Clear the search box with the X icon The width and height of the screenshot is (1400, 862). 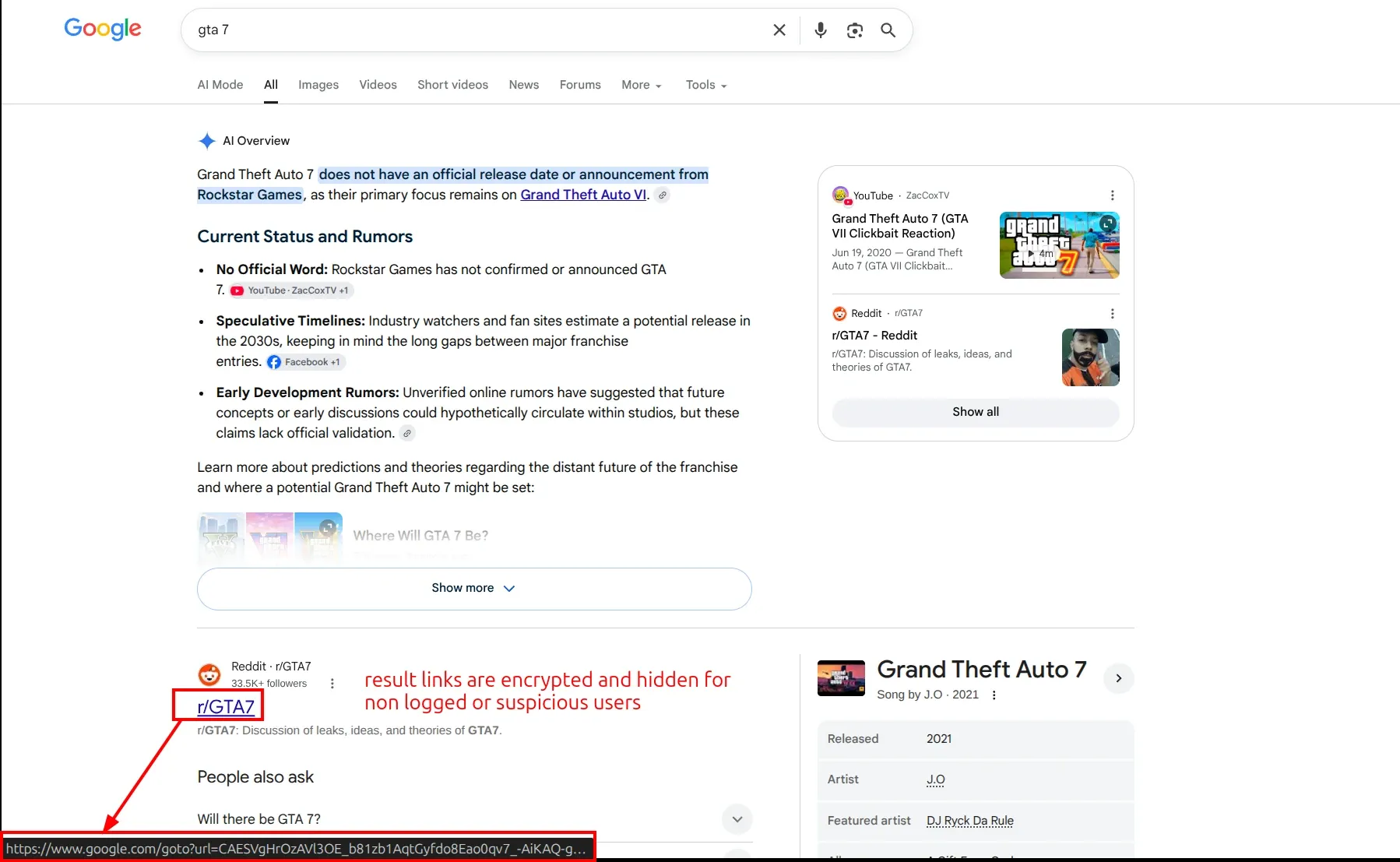click(779, 30)
